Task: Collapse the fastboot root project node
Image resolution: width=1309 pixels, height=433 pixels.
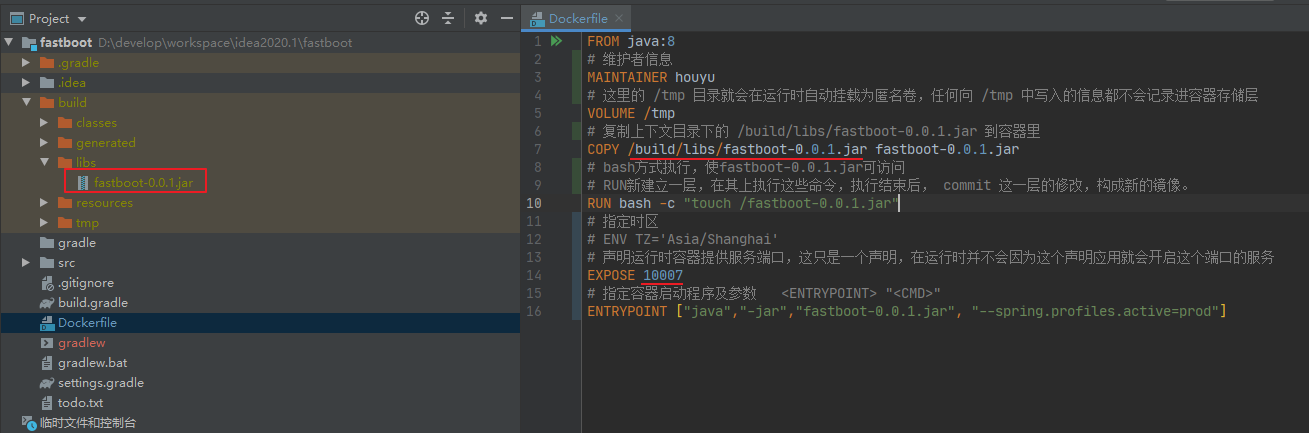Action: pyautogui.click(x=9, y=43)
